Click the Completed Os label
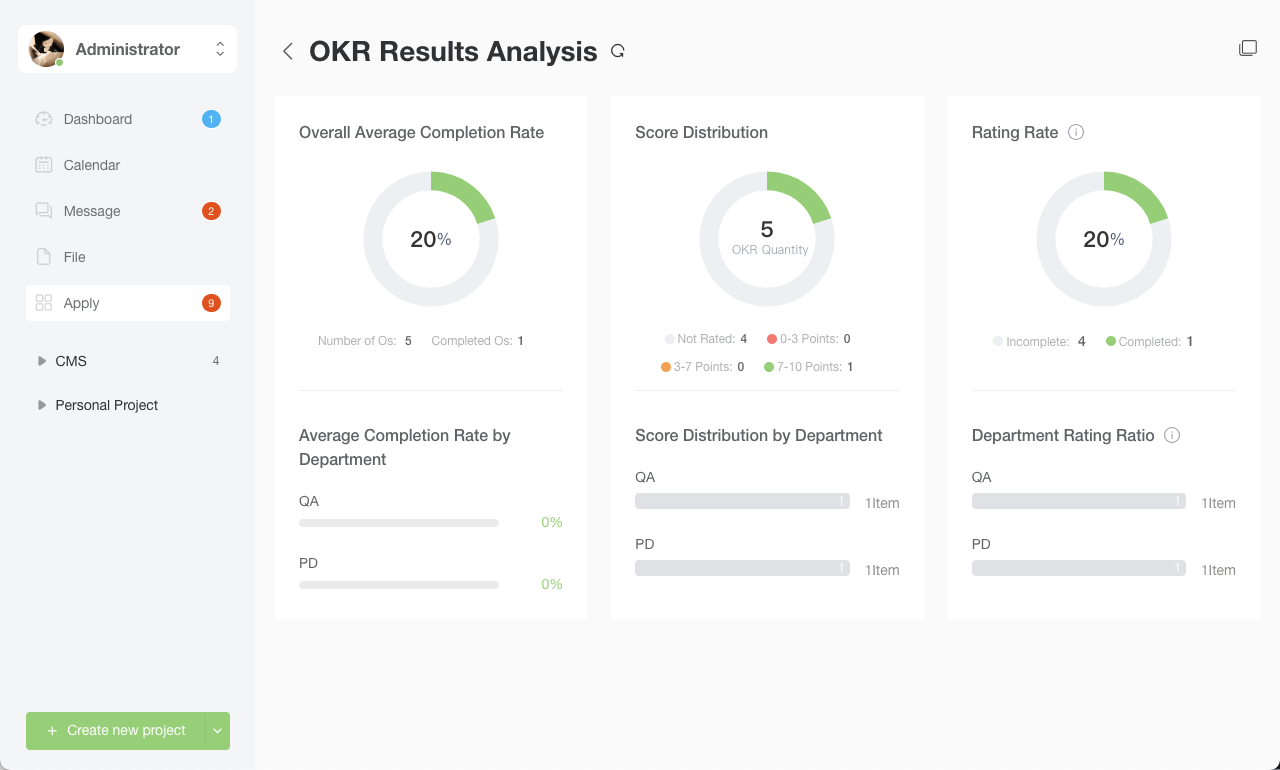The height and width of the screenshot is (770, 1280). [472, 341]
